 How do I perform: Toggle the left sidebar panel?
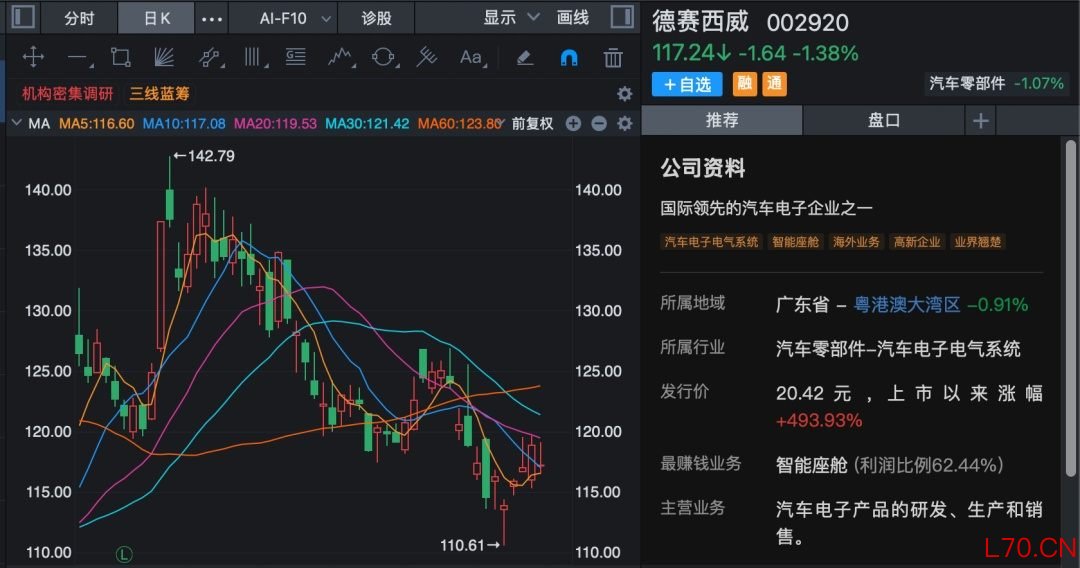[x=21, y=18]
